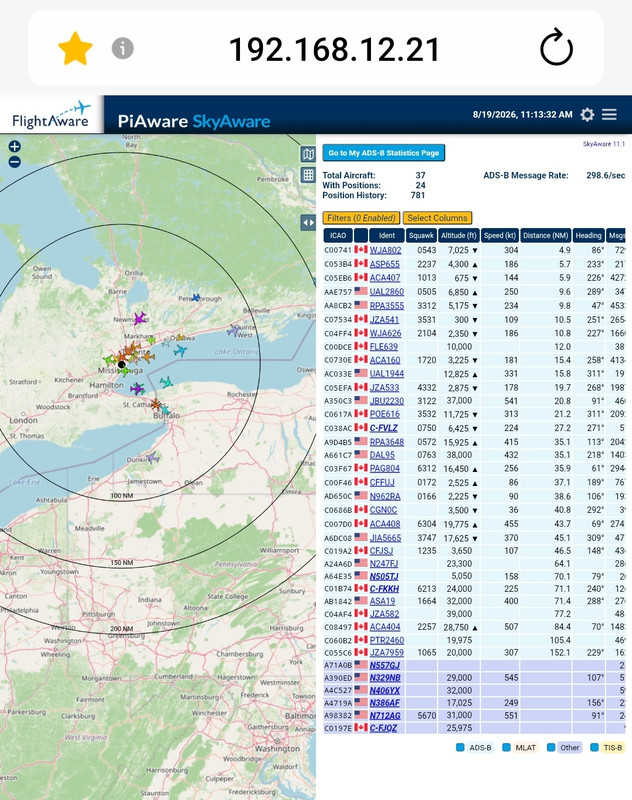Sort by Heading column
Image resolution: width=632 pixels, height=800 pixels.
(588, 235)
